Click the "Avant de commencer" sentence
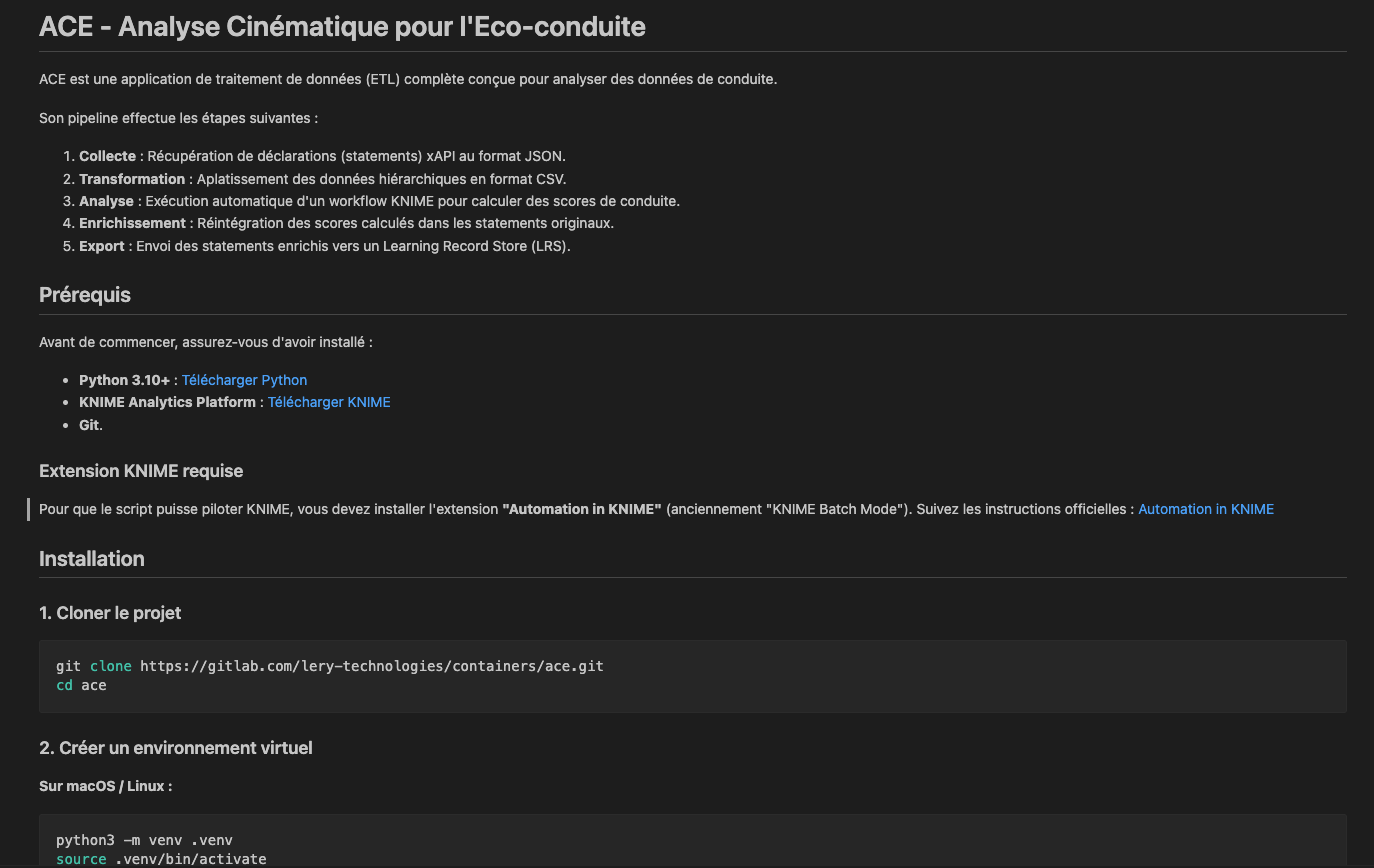1374x868 pixels. coord(206,342)
